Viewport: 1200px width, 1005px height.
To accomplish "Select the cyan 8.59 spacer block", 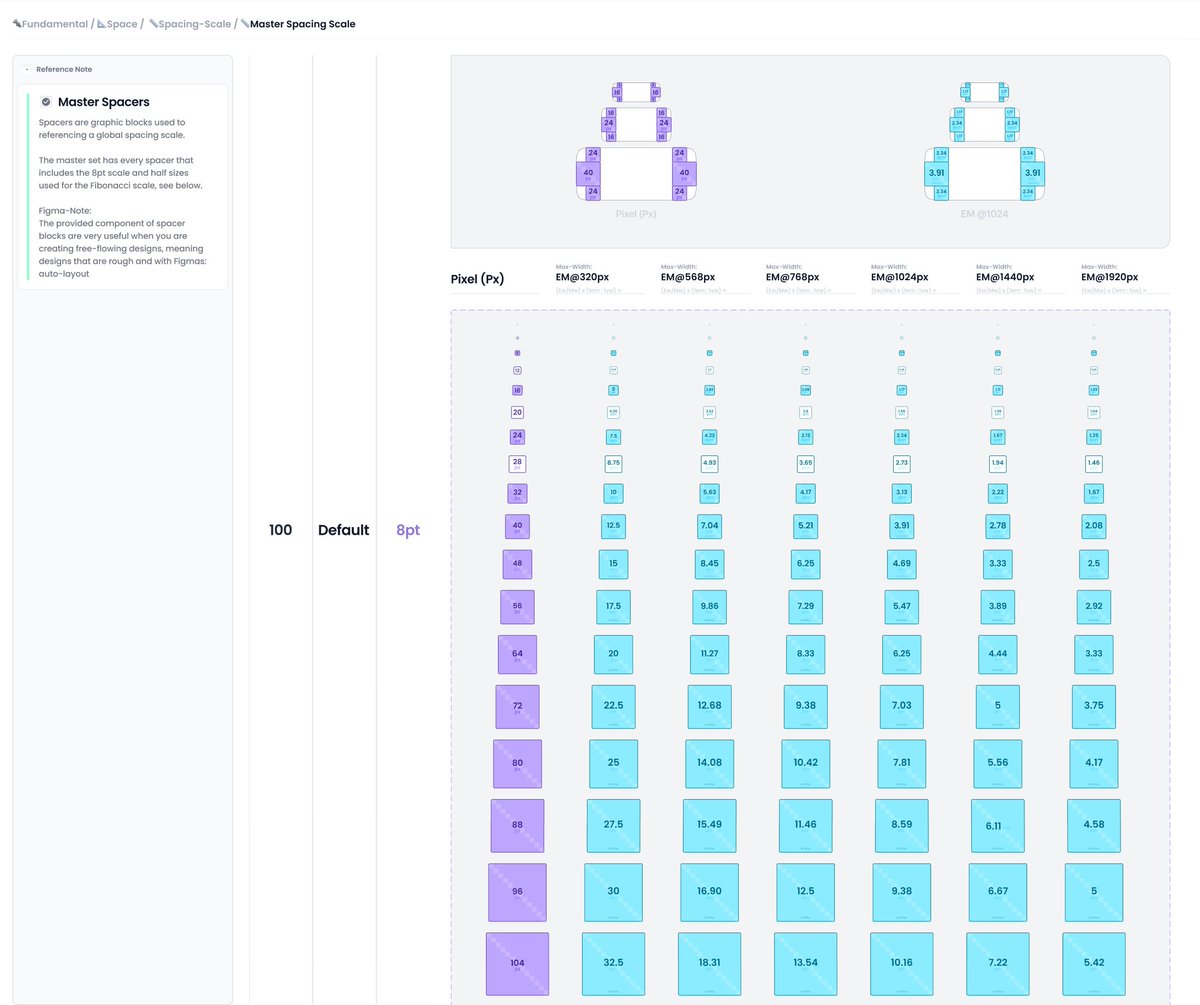I will click(x=901, y=825).
